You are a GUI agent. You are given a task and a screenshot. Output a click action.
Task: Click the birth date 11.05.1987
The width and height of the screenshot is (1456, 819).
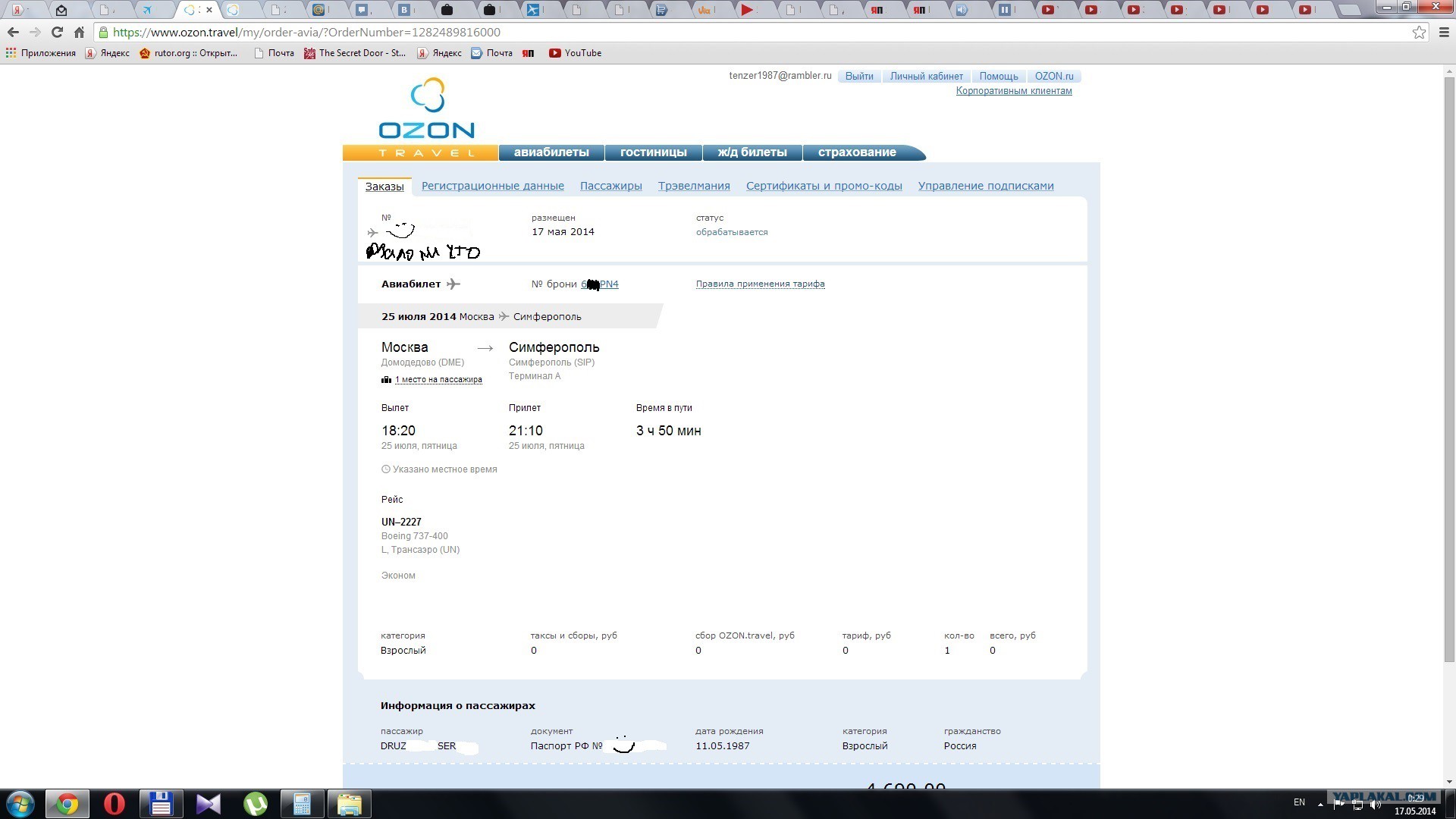723,746
